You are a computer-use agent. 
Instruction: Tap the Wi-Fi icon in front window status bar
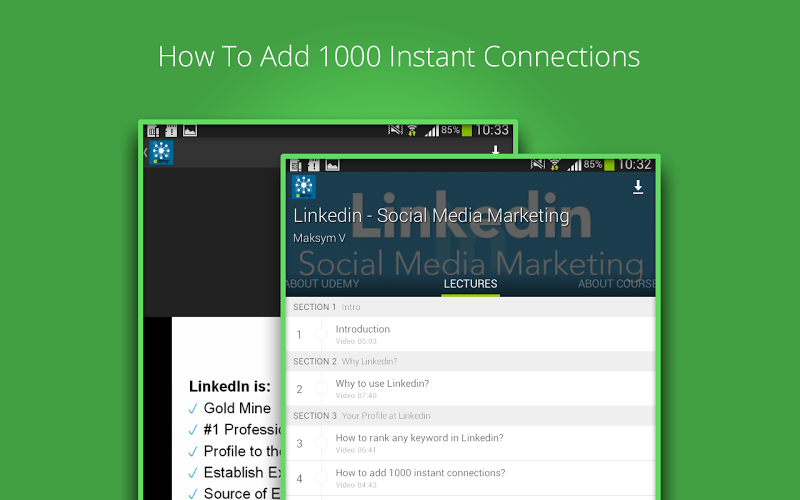(x=555, y=165)
